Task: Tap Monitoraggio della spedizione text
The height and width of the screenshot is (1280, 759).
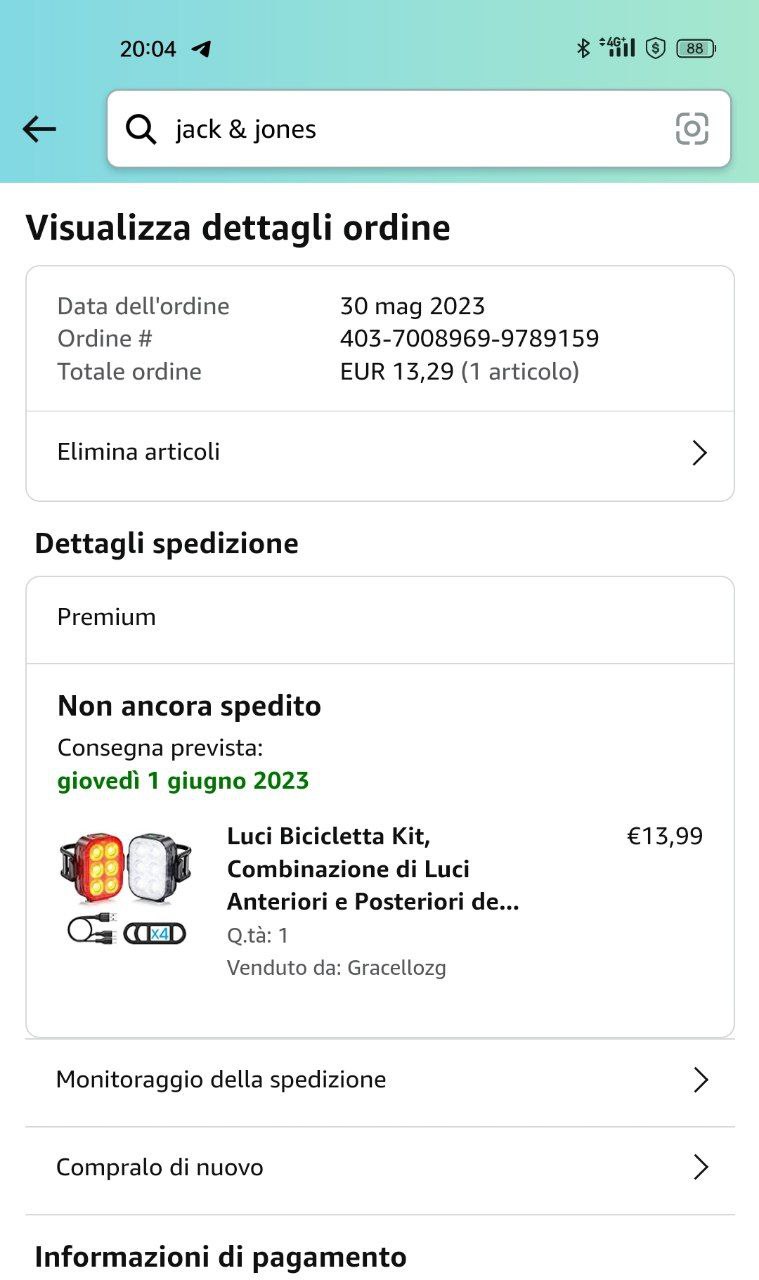Action: point(221,1080)
